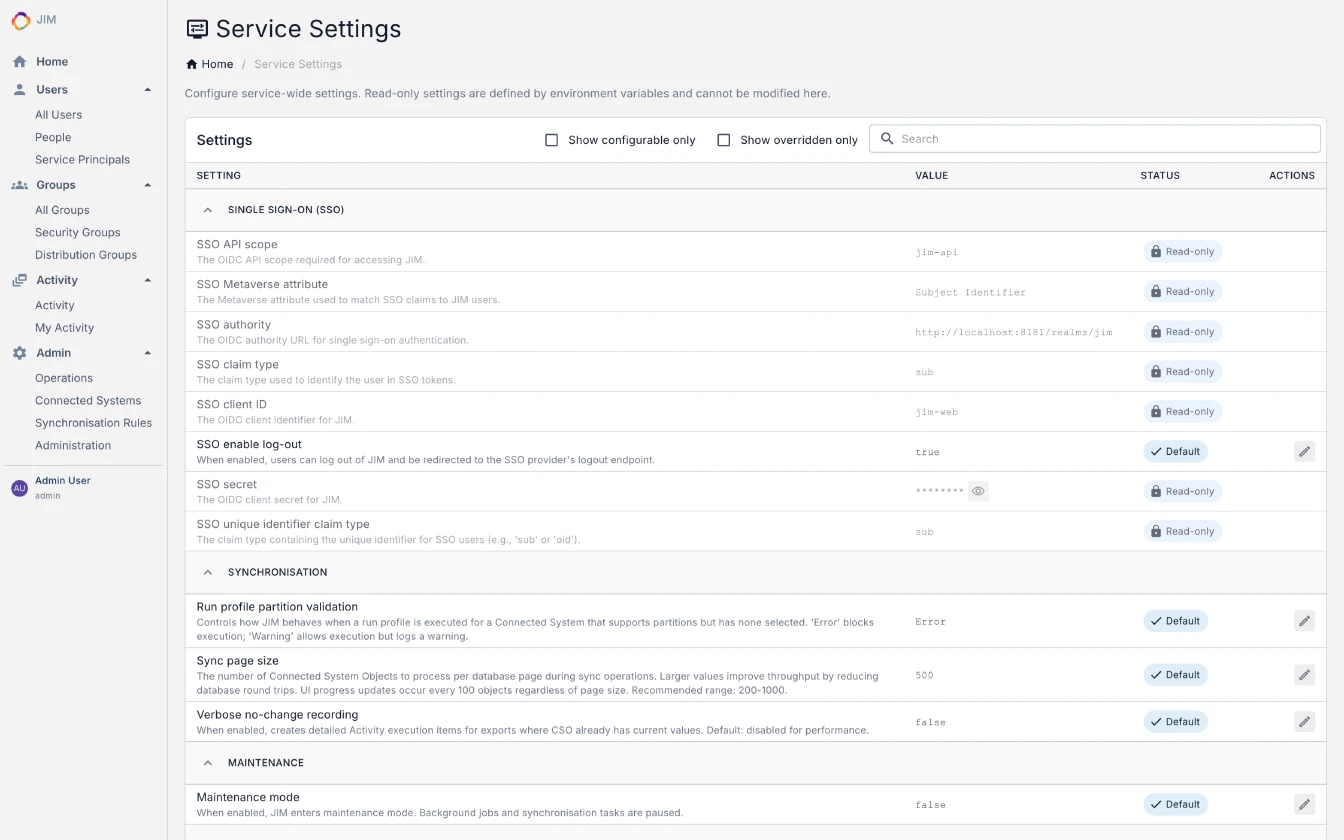The height and width of the screenshot is (840, 1344).
Task: Click the Admin gear icon in the sidebar
Action: 20,352
